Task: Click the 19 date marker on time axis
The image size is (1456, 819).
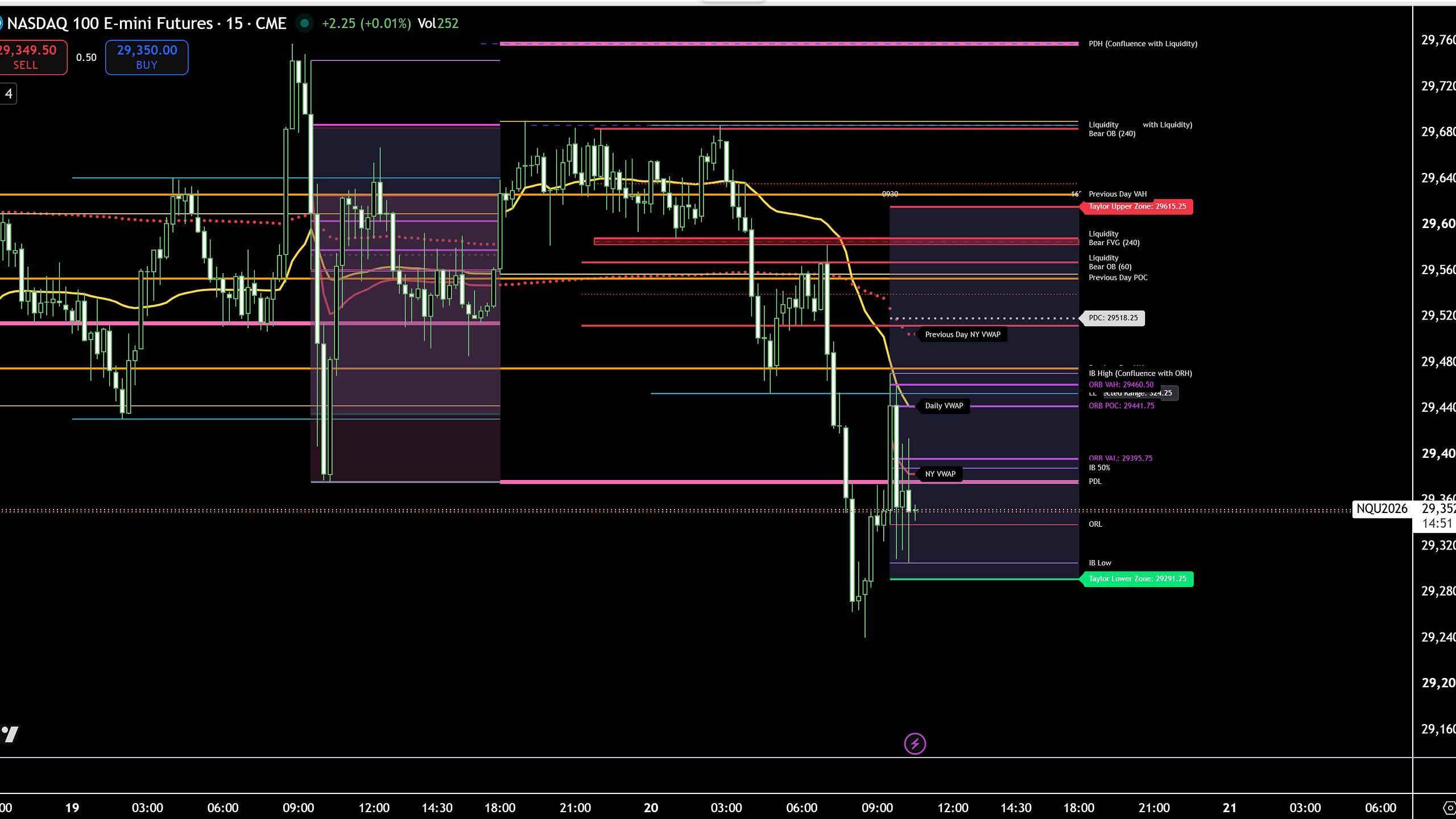Action: pyautogui.click(x=72, y=808)
